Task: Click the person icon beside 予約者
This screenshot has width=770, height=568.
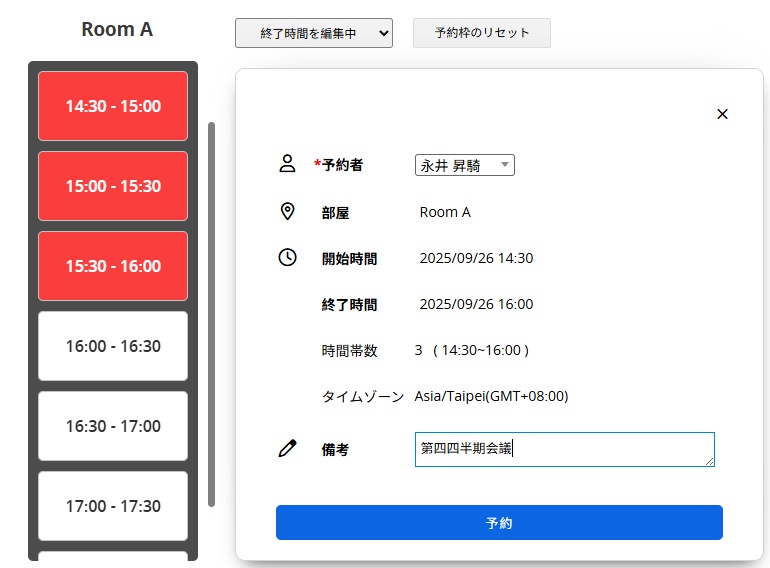Action: pos(287,164)
